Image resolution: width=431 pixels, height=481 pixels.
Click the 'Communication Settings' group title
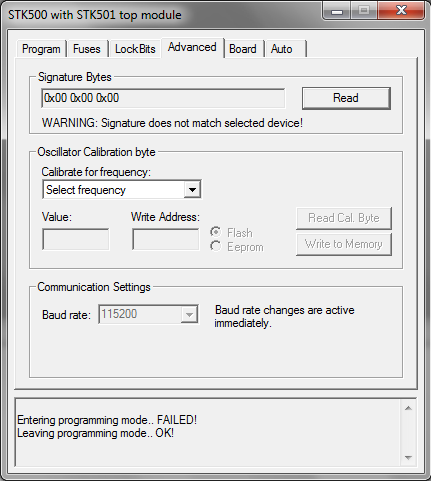(94, 287)
